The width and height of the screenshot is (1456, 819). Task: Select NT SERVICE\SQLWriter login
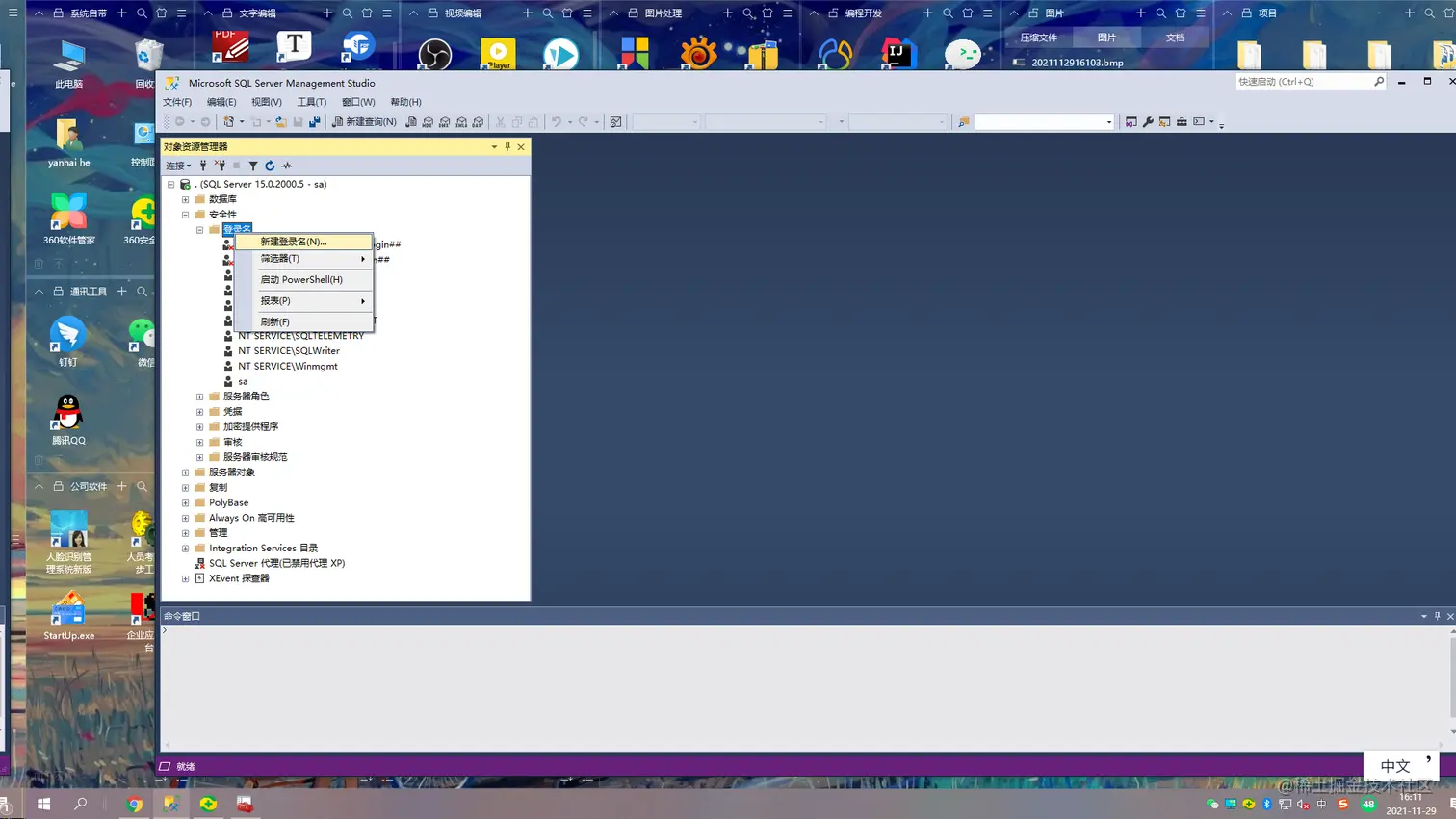(289, 351)
